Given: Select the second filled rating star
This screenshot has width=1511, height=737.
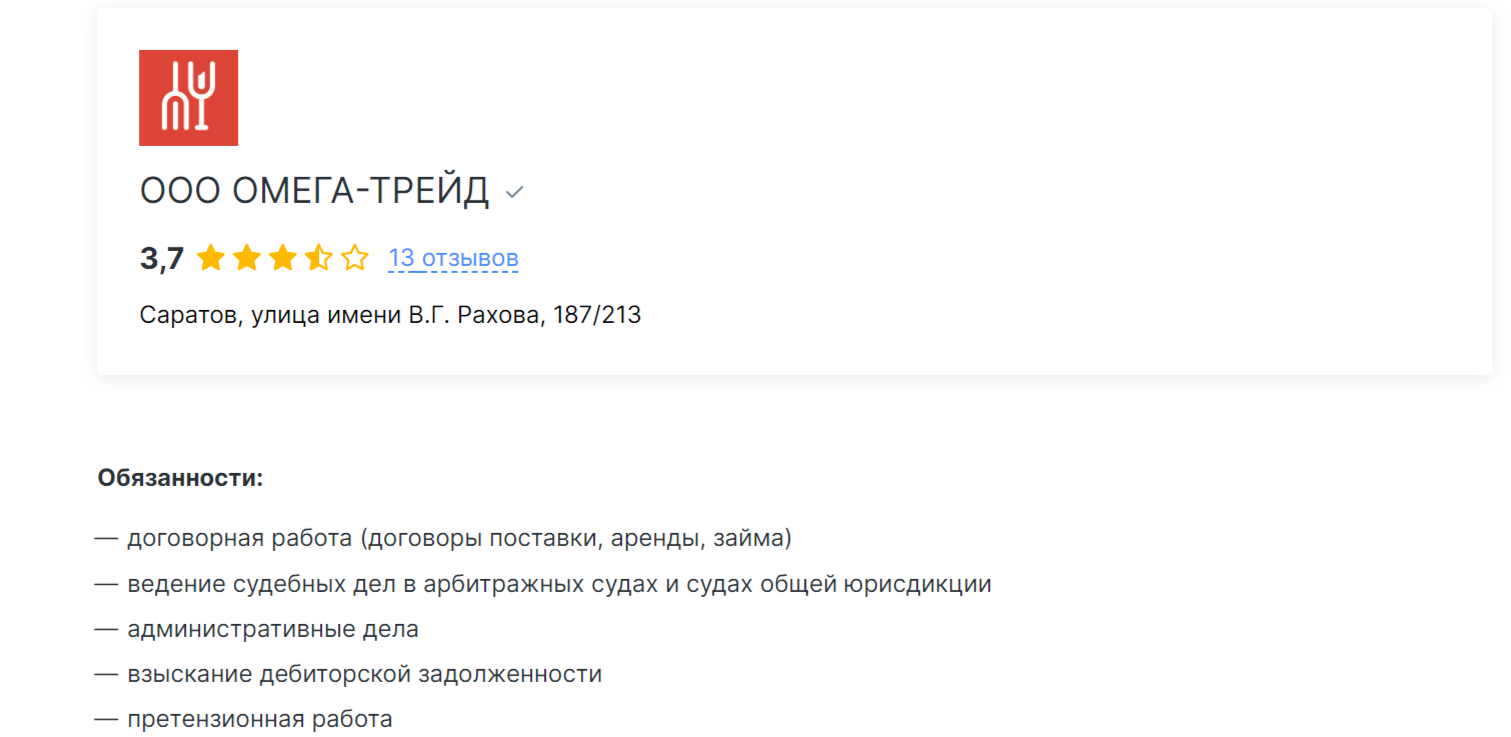Looking at the screenshot, I should click(247, 259).
